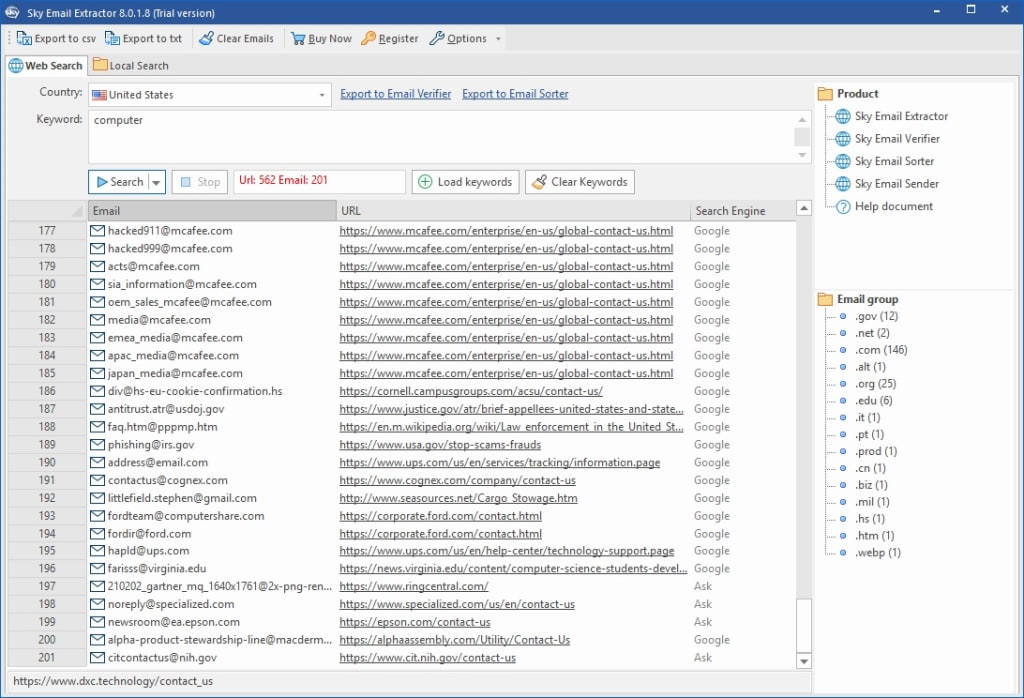Click the keyword box scroll down arrow
This screenshot has height=698, width=1024.
[x=802, y=155]
